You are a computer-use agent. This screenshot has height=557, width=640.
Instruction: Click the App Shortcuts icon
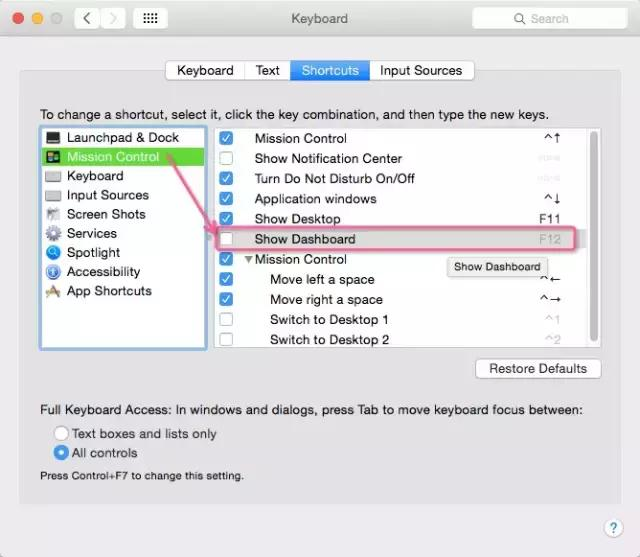53,291
